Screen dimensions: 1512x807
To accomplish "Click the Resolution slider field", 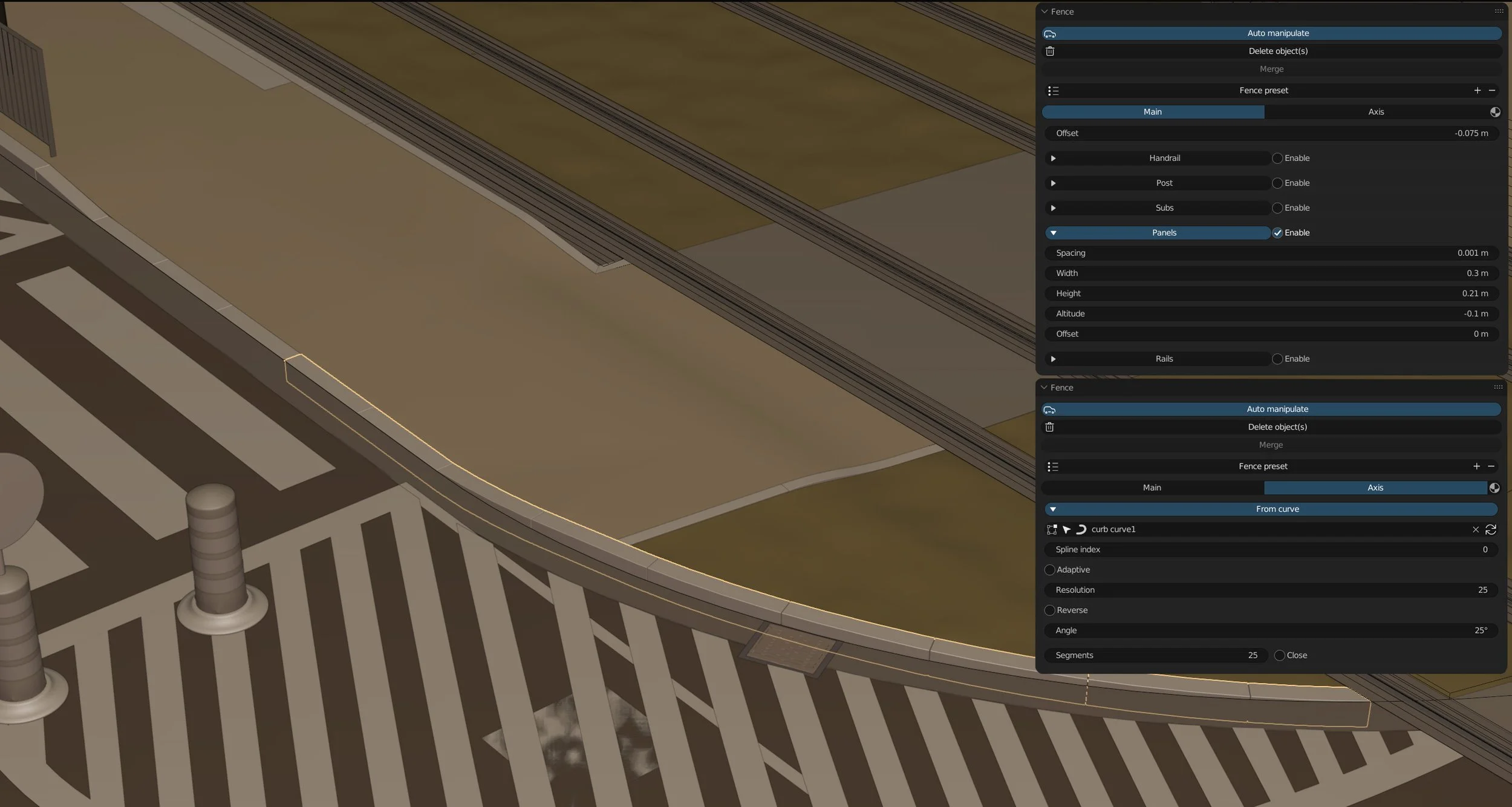I will (x=1270, y=590).
